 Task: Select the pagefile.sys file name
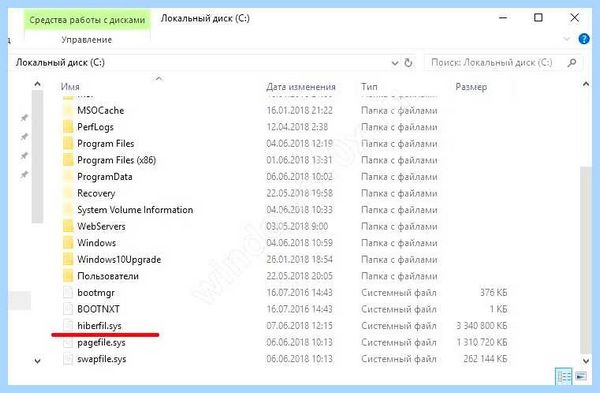click(101, 342)
